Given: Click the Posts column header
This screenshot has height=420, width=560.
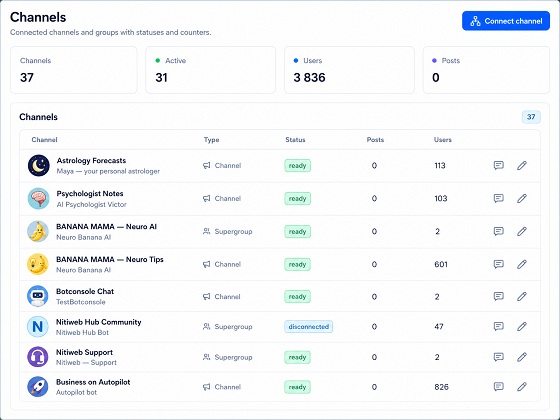Looking at the screenshot, I should pyautogui.click(x=375, y=140).
